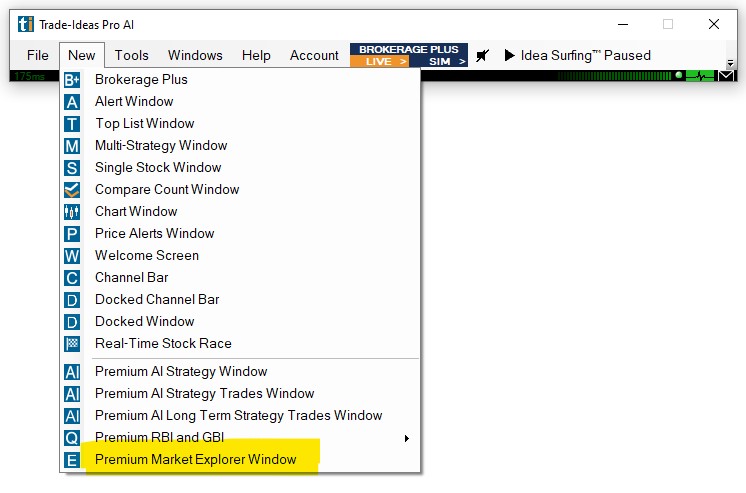746x493 pixels.
Task: Click the Trade-Ideas logo in title bar
Action: 26,24
